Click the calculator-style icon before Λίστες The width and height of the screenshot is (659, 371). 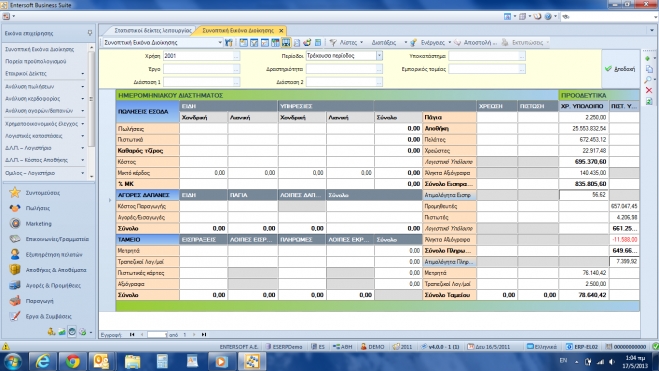click(x=318, y=42)
